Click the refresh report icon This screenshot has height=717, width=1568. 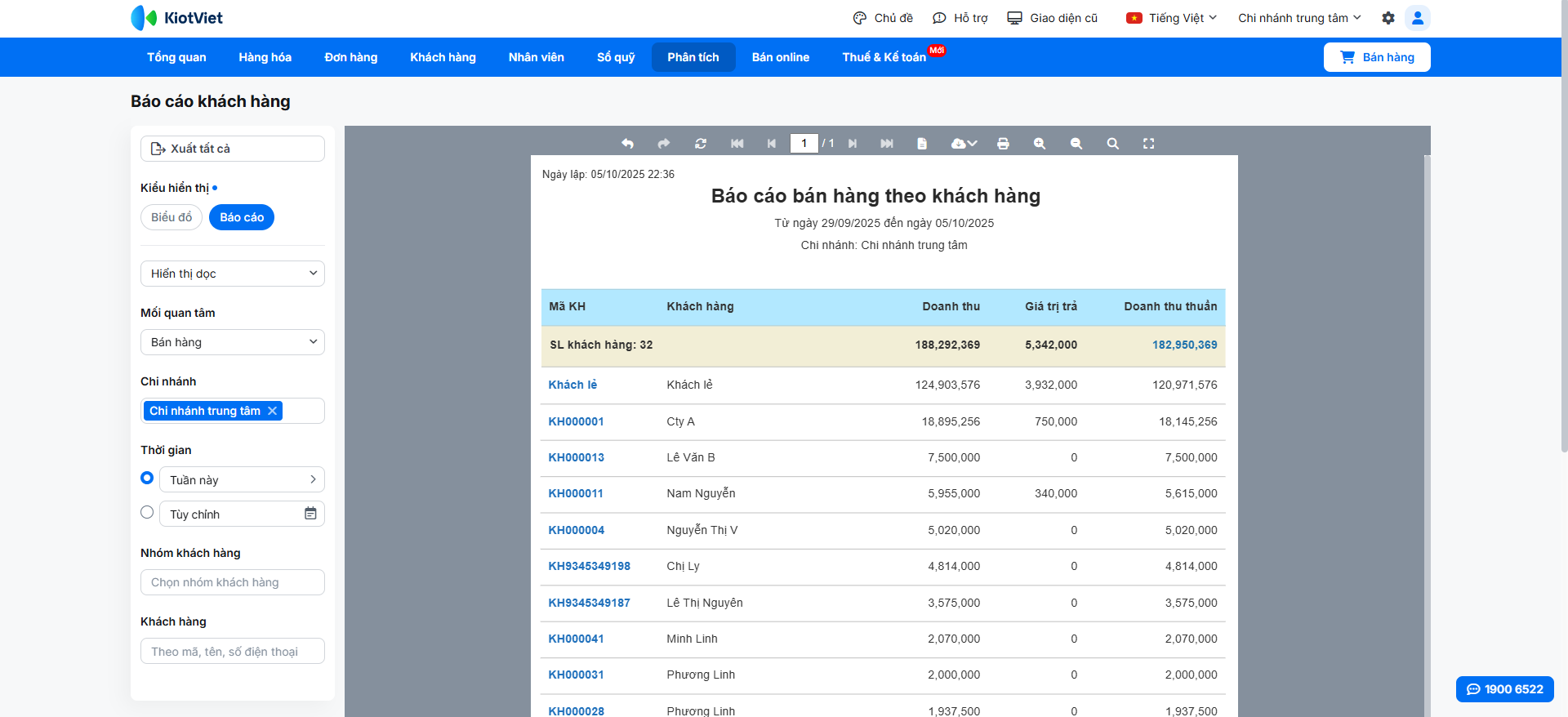tap(700, 144)
